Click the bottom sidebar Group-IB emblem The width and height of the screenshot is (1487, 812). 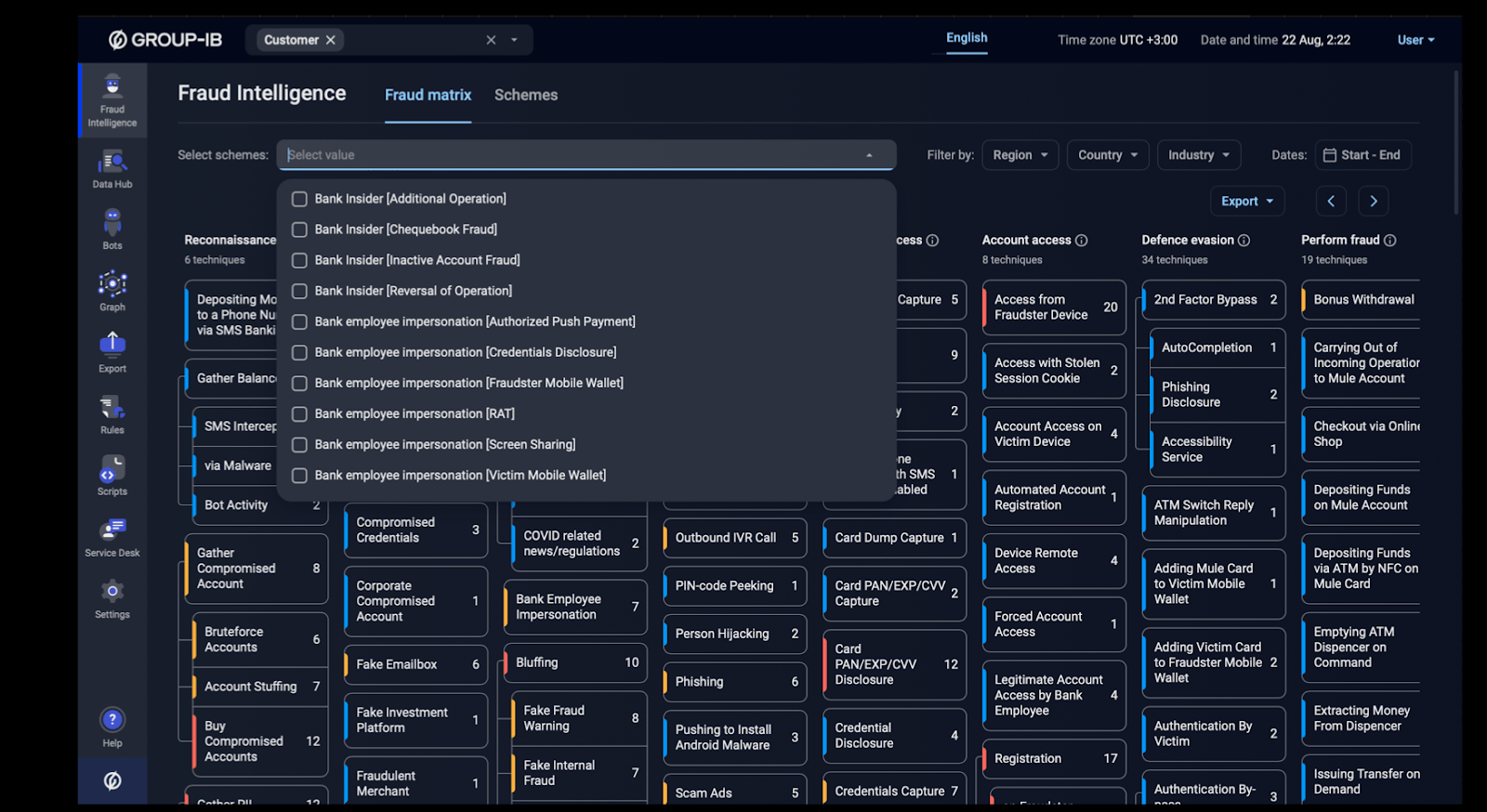point(112,781)
